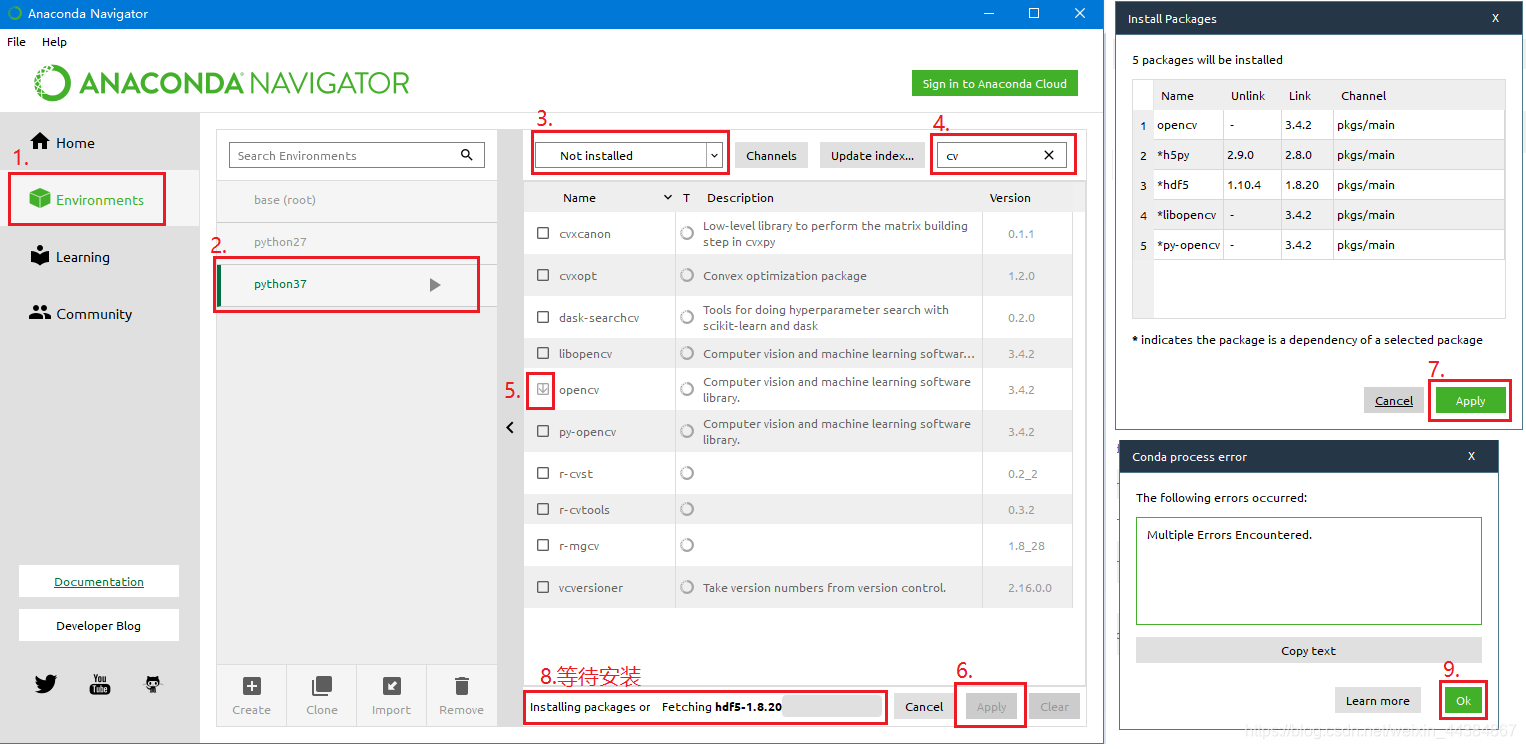Check the cvxcanon package checkbox
Viewport: 1526px width, 749px height.
coord(543,233)
